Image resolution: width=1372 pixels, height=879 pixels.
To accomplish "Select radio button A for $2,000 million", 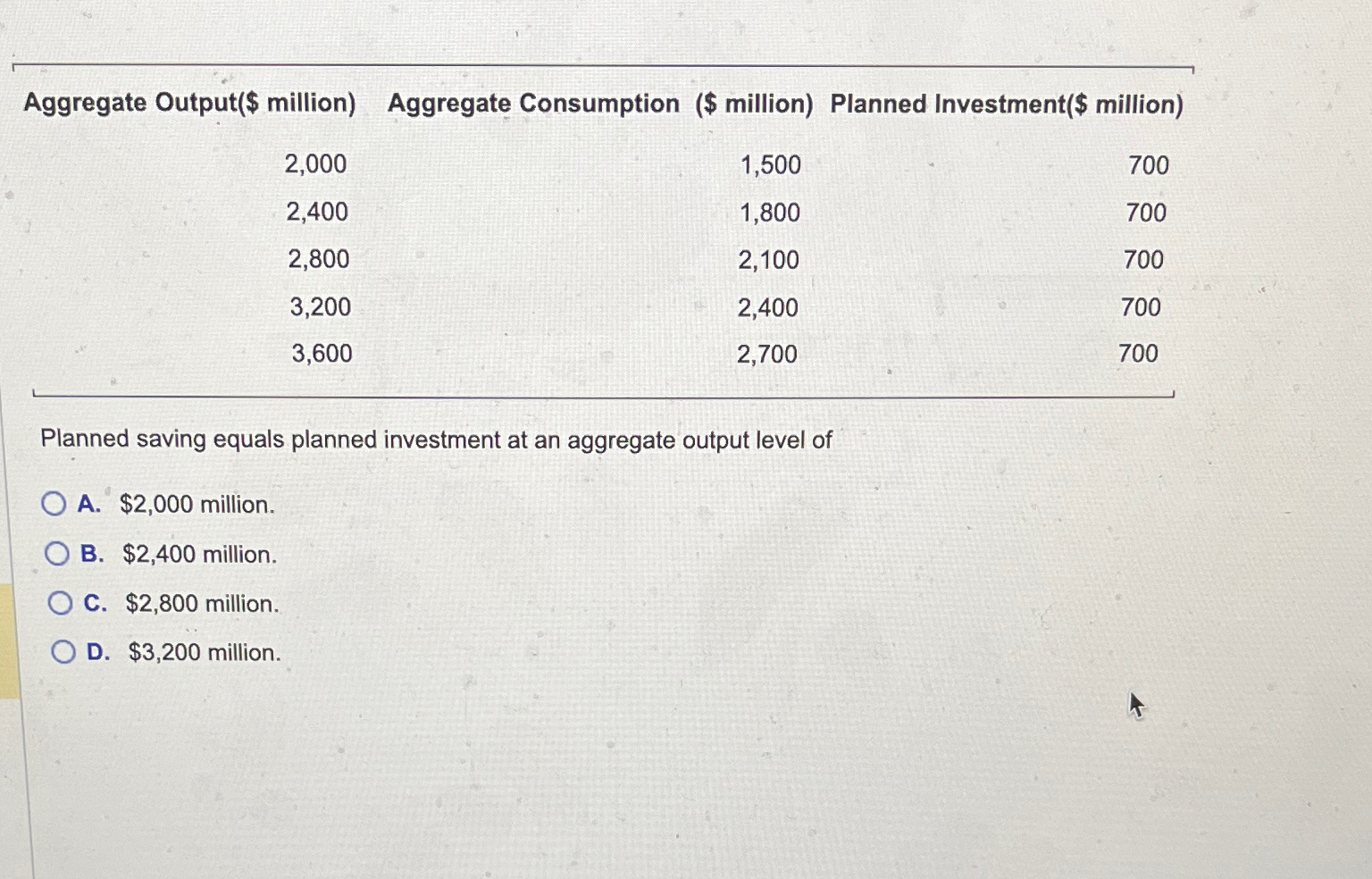I will click(x=55, y=504).
